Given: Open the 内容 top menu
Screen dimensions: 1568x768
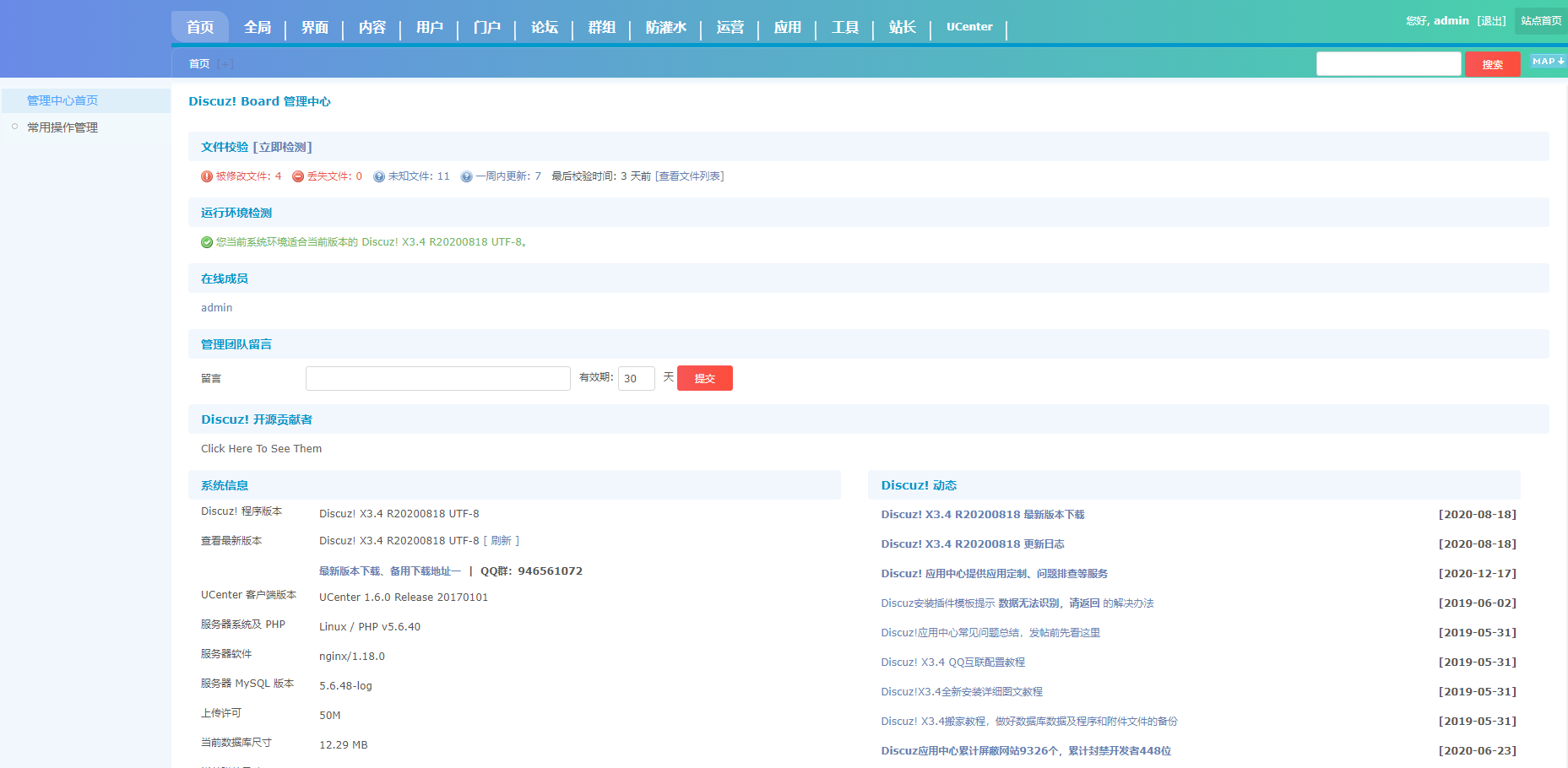Looking at the screenshot, I should (372, 27).
